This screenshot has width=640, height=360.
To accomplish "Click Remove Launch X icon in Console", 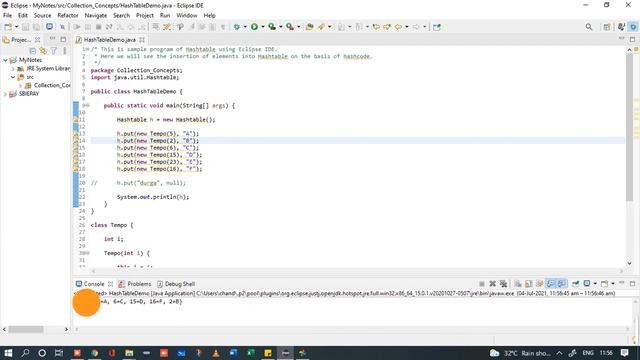I will point(493,284).
